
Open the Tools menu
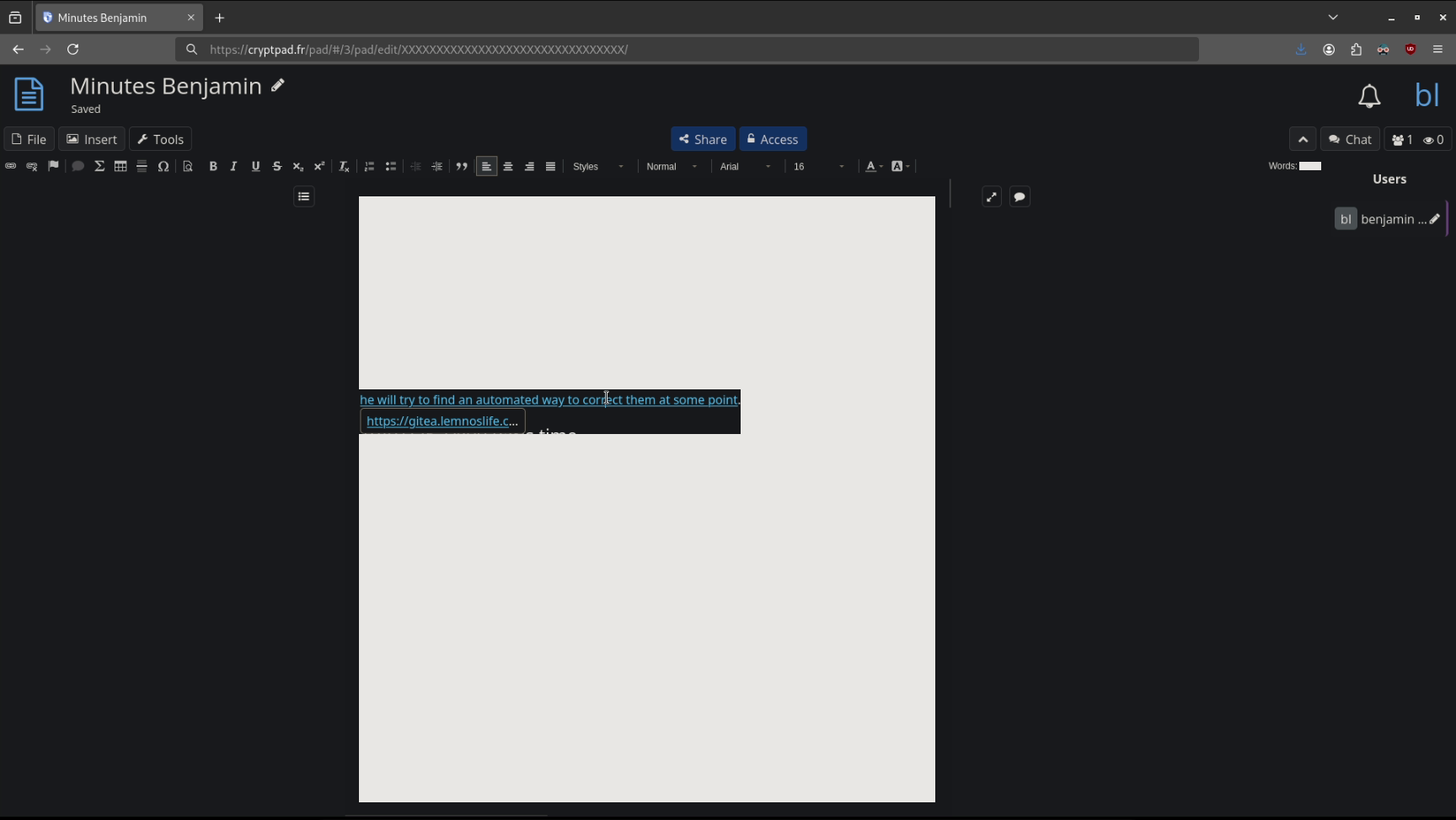tap(160, 139)
